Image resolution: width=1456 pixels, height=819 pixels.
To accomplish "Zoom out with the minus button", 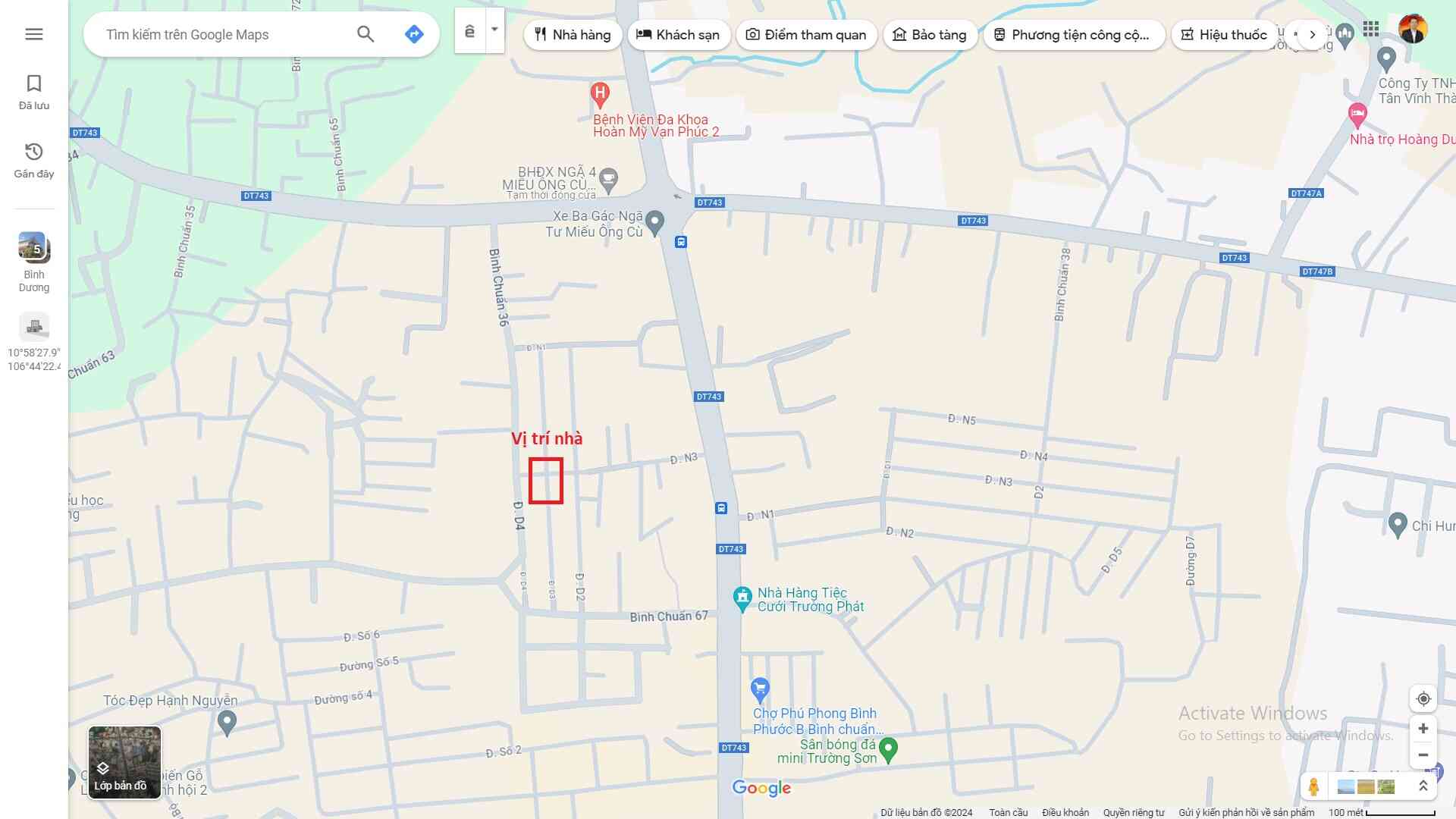I will (1423, 755).
